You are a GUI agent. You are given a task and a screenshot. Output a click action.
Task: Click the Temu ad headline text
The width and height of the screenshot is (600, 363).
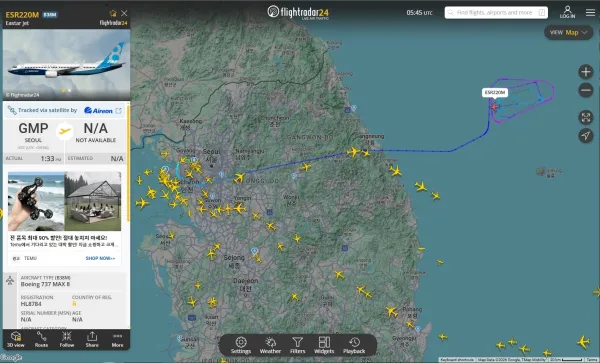pyautogui.click(x=58, y=238)
